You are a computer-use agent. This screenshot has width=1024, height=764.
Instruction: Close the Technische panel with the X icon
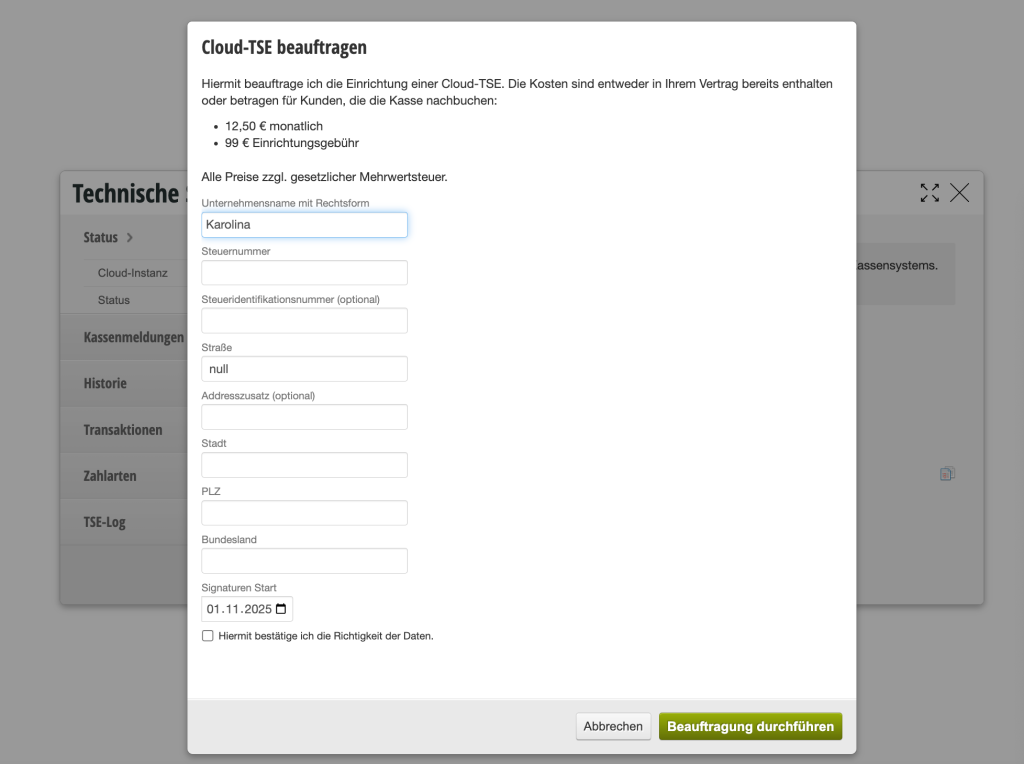coord(960,193)
